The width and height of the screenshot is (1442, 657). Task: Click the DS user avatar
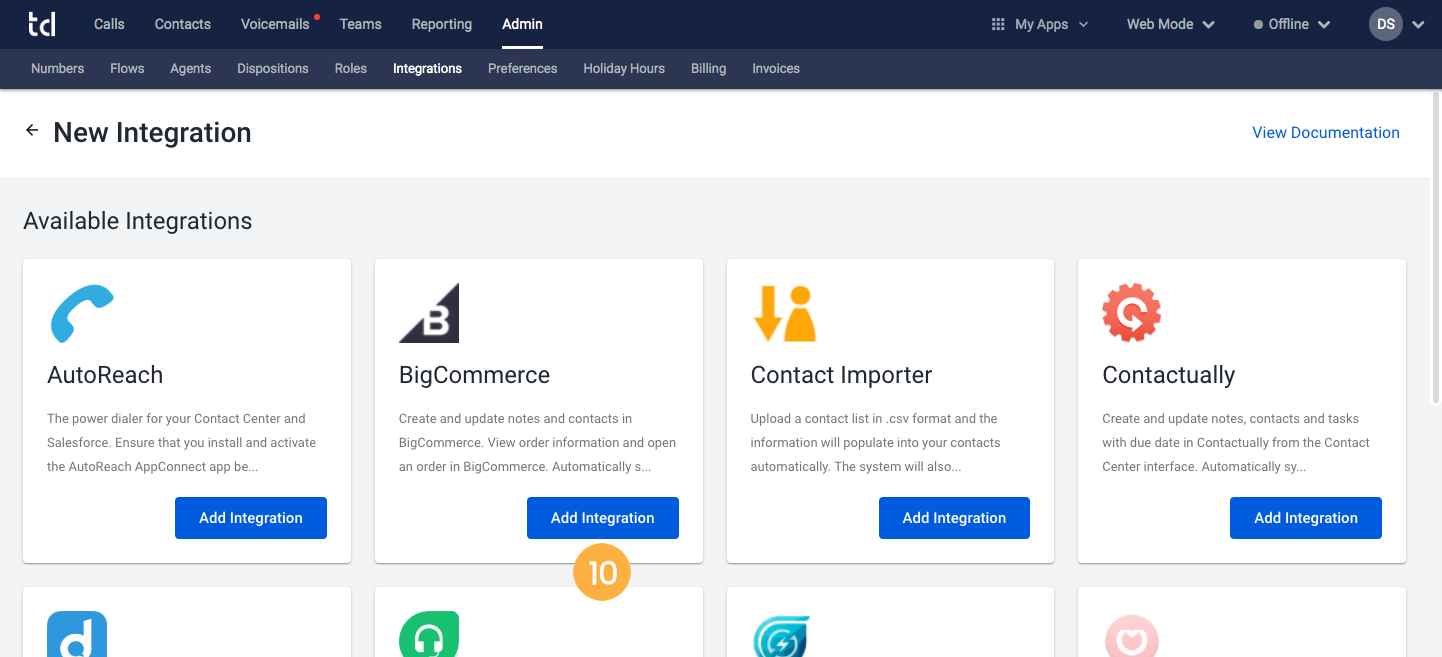pos(1386,24)
